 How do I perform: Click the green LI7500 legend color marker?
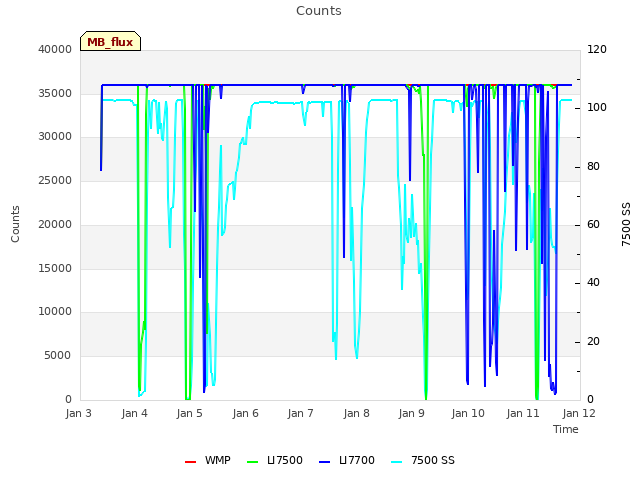253,462
